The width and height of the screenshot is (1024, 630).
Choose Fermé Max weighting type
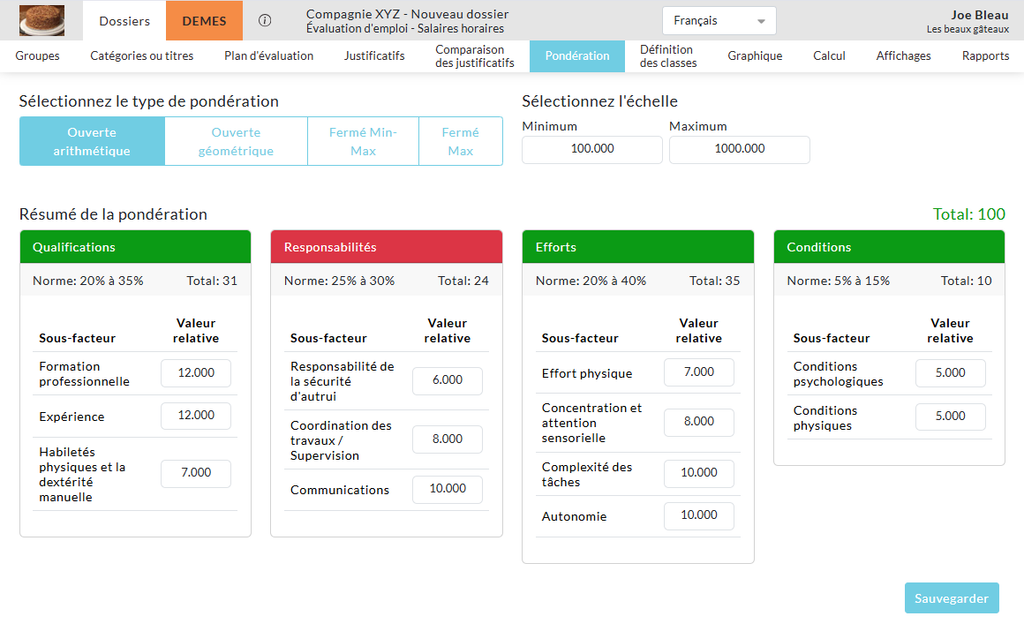[x=460, y=141]
